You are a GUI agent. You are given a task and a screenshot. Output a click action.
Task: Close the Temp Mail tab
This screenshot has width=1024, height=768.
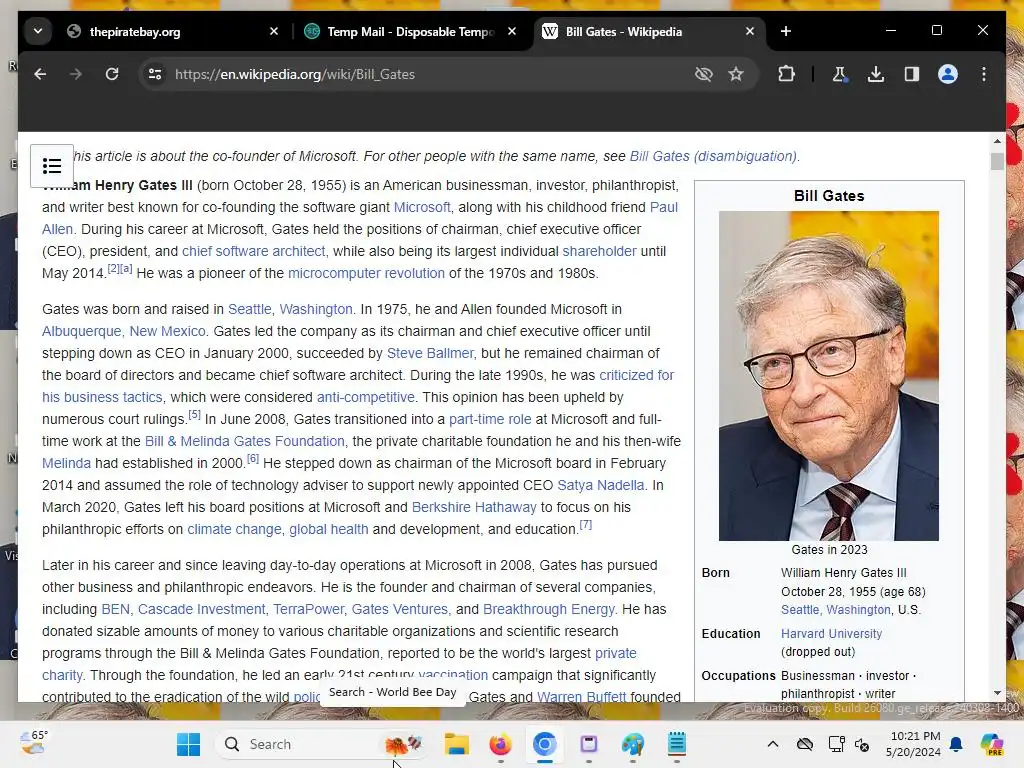tap(512, 31)
